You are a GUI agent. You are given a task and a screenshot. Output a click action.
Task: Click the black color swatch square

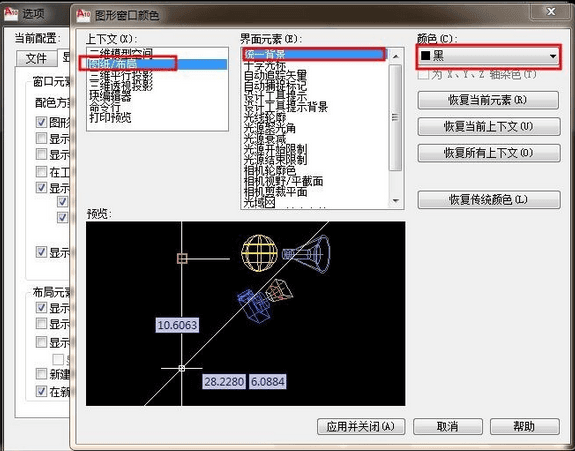[425, 56]
